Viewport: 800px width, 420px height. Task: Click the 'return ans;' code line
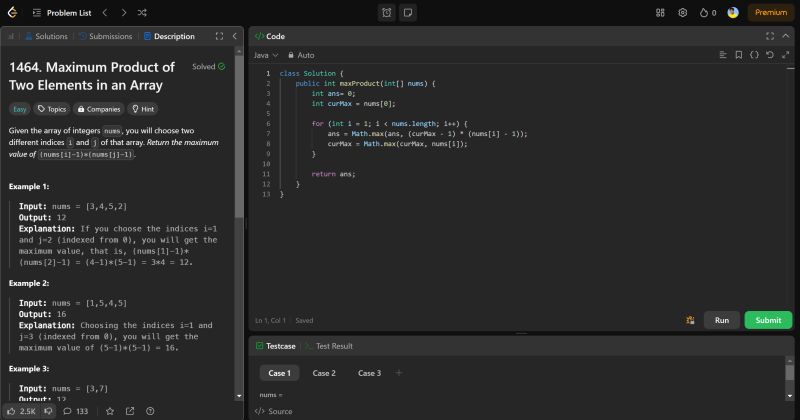333,174
